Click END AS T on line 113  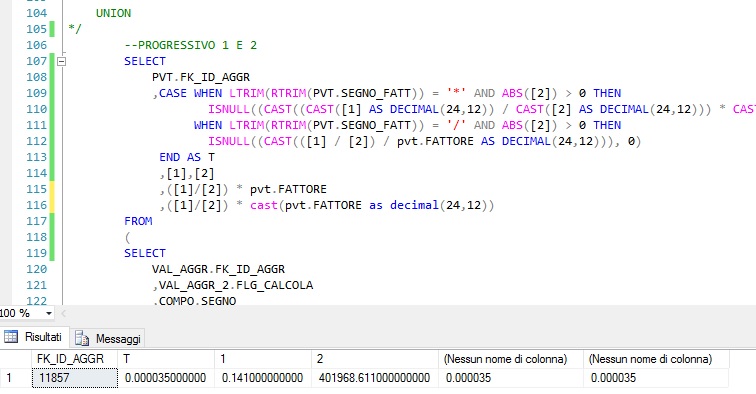(187, 157)
